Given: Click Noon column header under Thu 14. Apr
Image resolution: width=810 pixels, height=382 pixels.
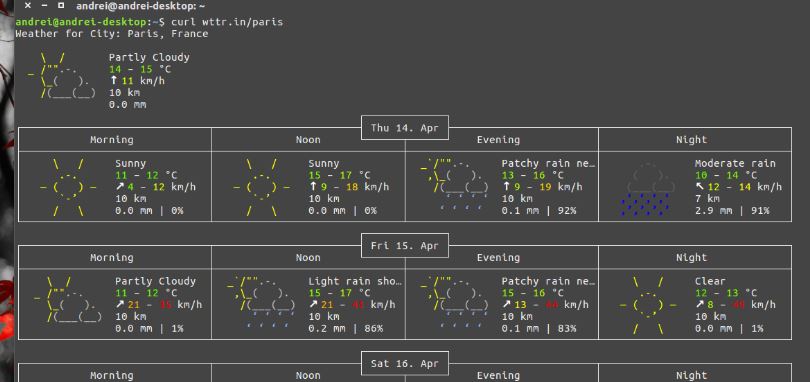Looking at the screenshot, I should (x=308, y=140).
